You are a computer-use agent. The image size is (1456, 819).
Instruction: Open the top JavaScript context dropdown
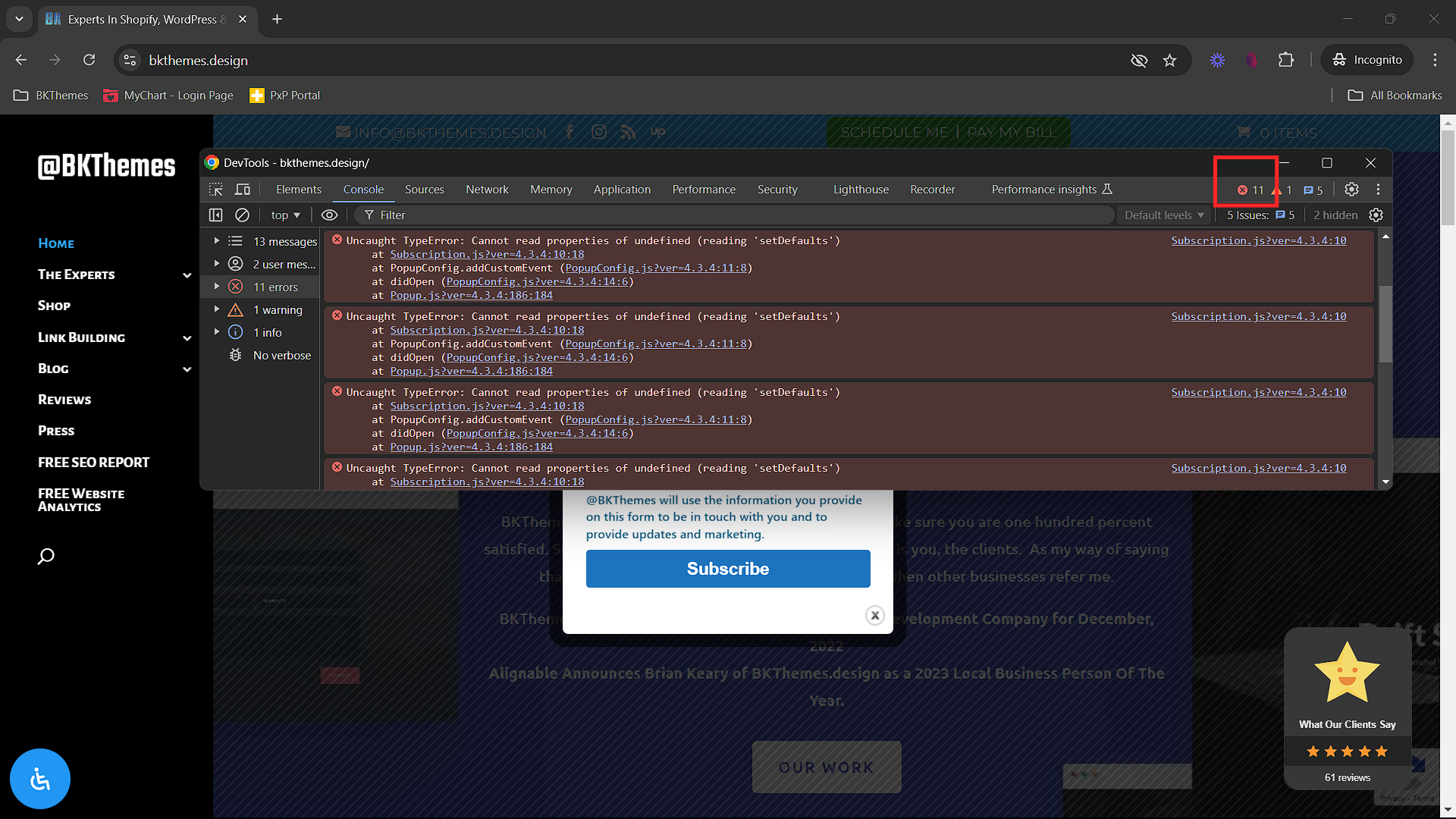[285, 215]
